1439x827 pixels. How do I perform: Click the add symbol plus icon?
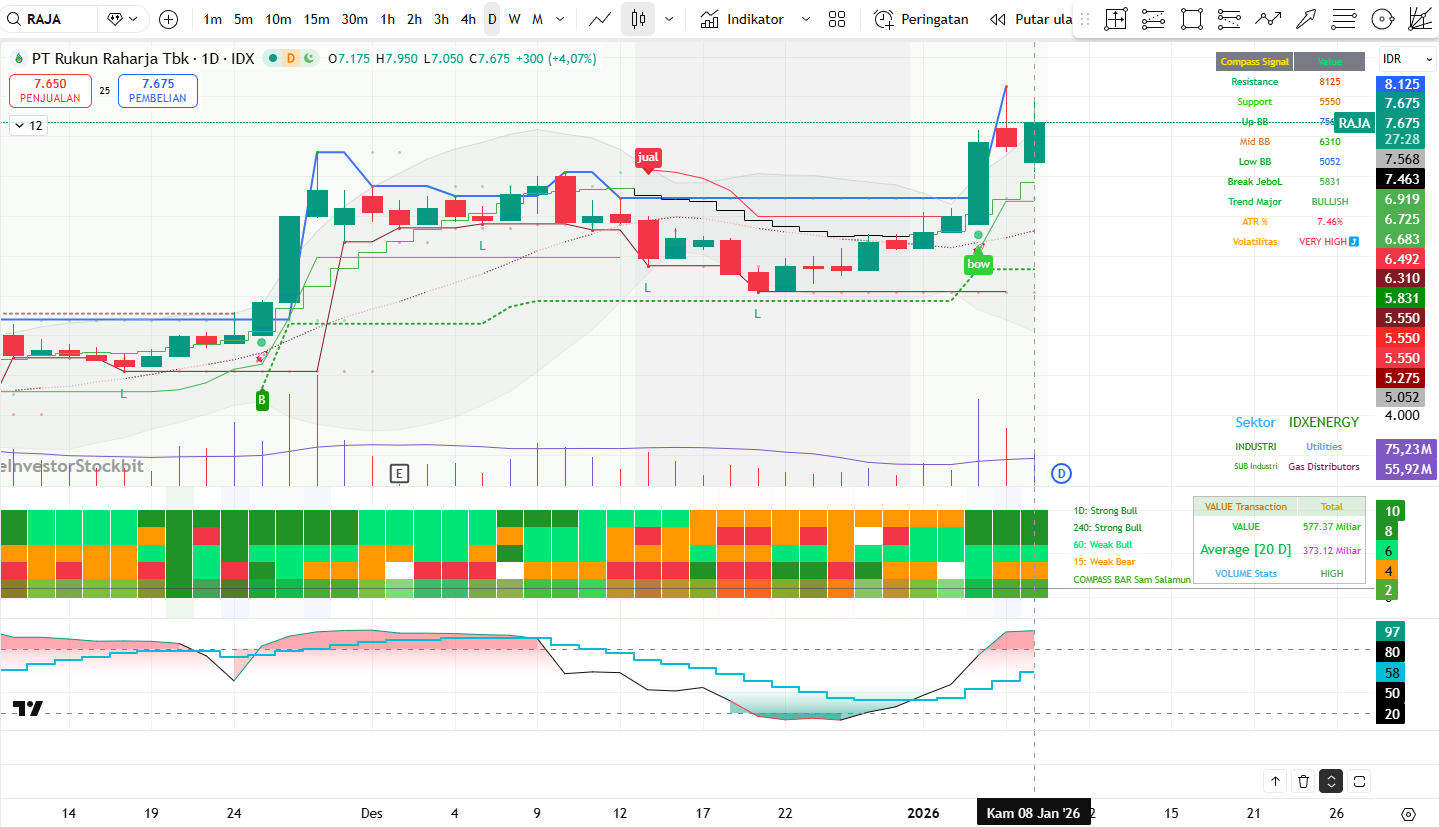(x=169, y=19)
